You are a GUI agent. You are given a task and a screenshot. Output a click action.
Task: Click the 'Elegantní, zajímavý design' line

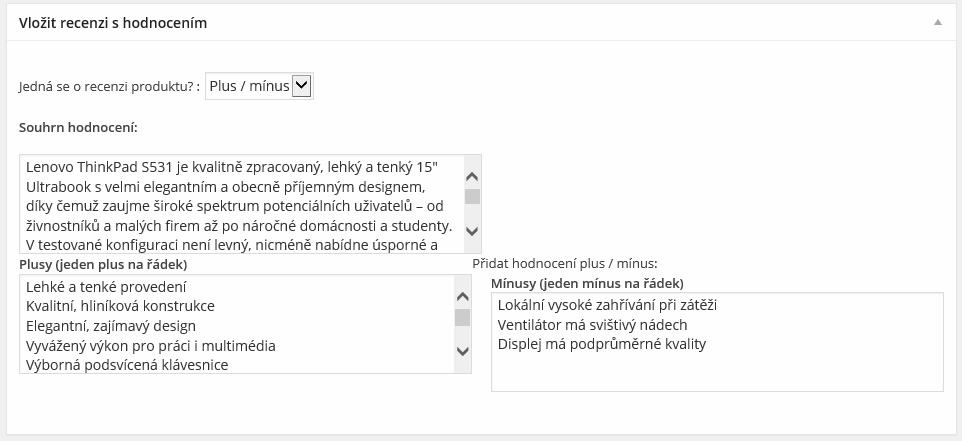[110, 326]
